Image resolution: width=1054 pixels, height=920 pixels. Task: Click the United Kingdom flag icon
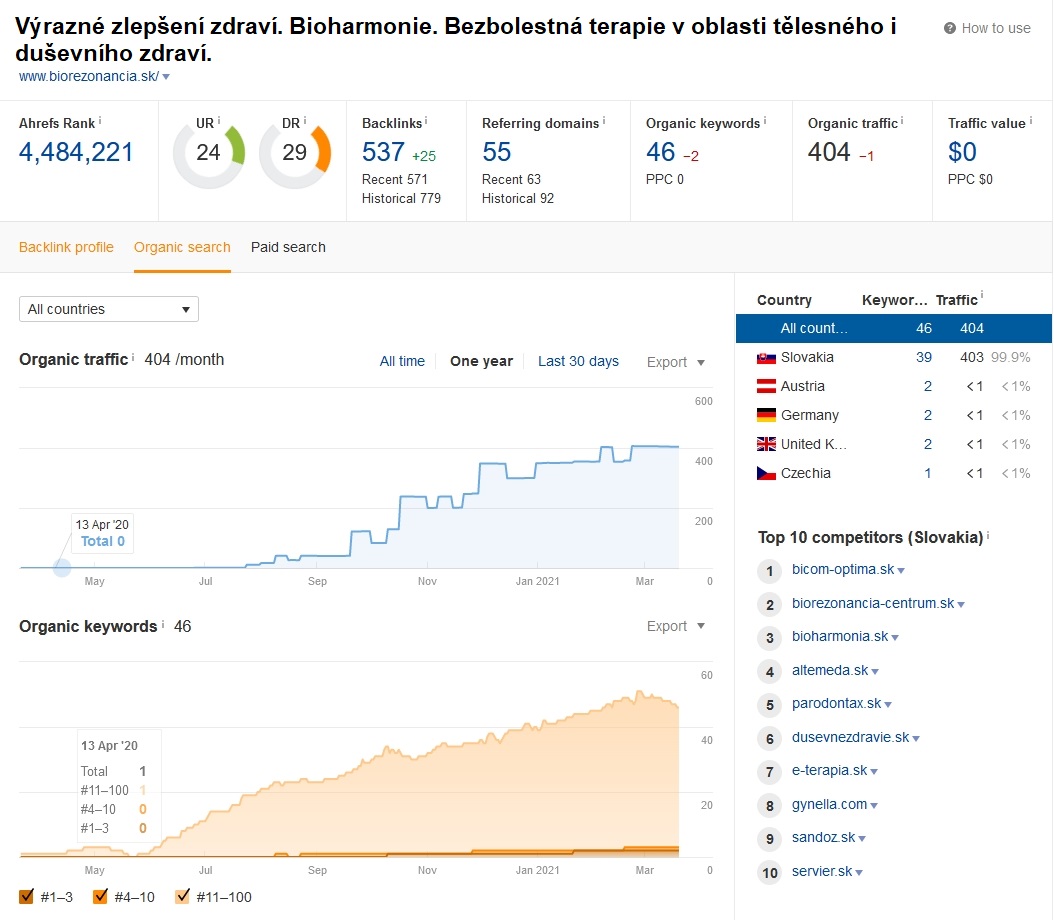click(x=766, y=444)
